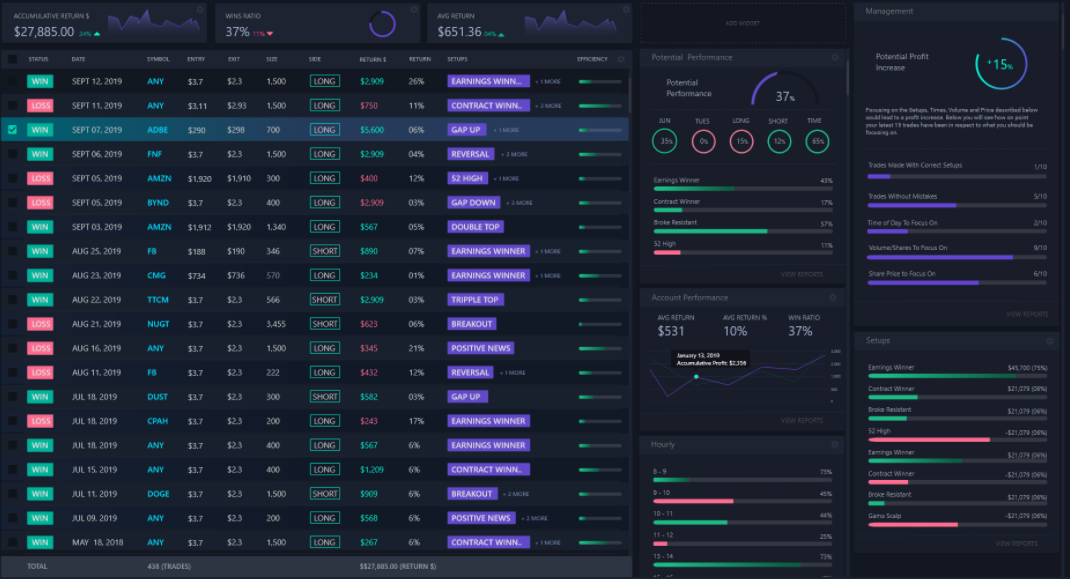
Task: Expand +1 MORE beside GAP UP in ADBE row
Action: 506,130
